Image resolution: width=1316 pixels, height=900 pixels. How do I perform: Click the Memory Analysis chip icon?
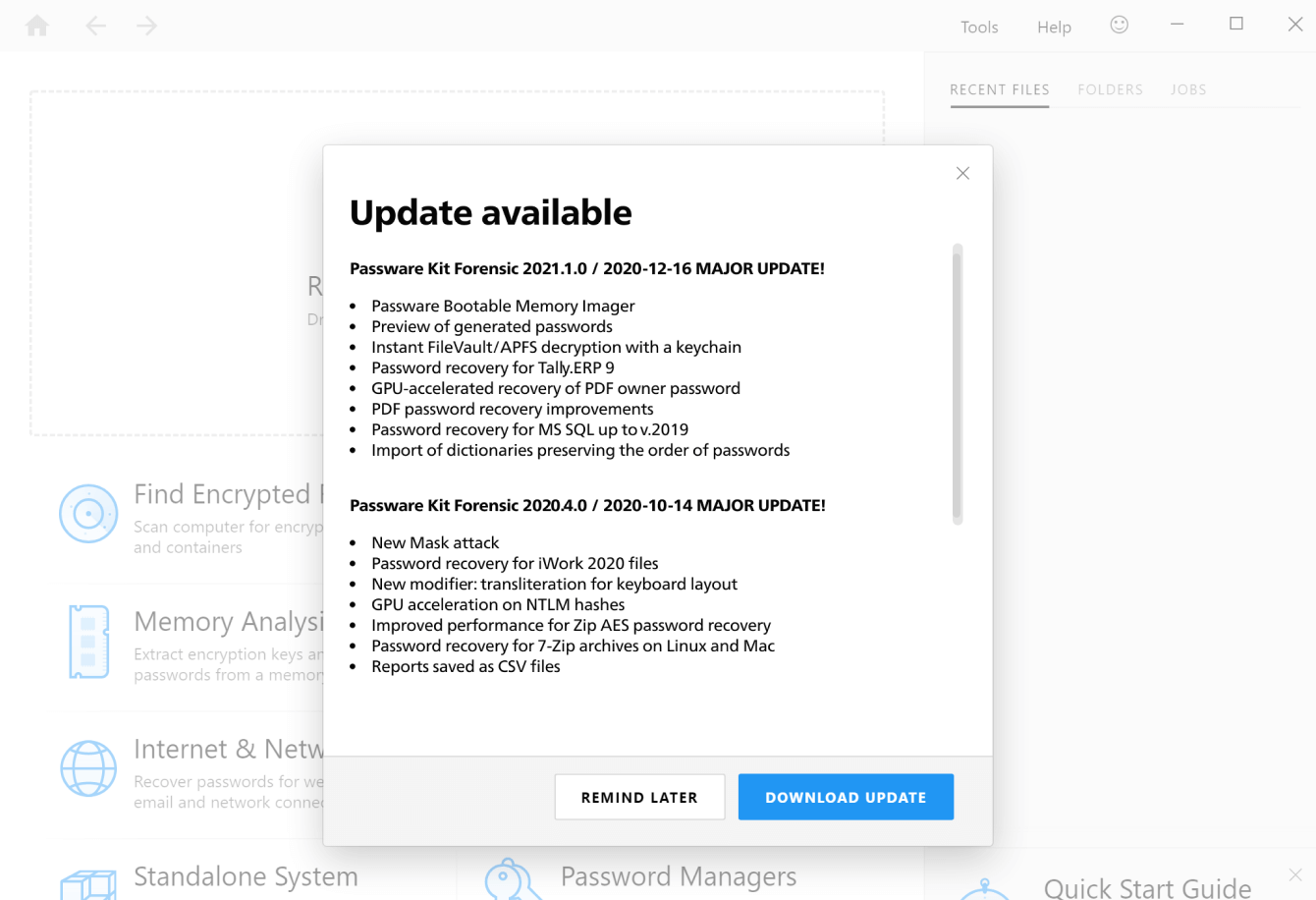(88, 642)
